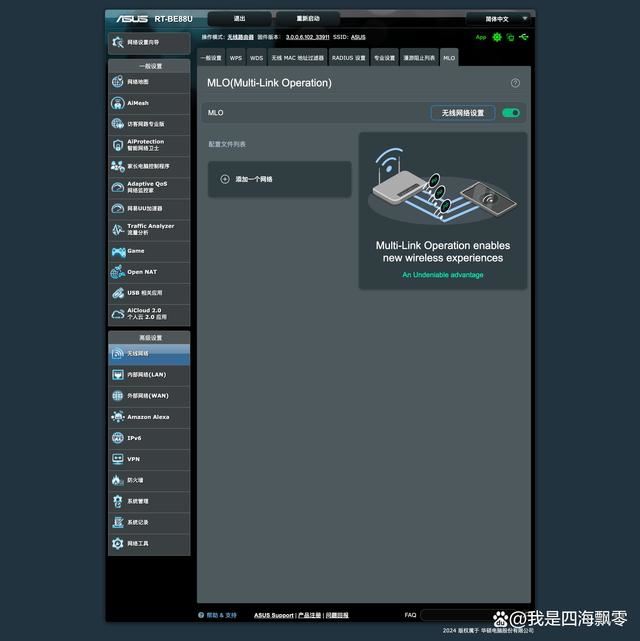Click the 无线路由器 operation mode link
640x641 pixels.
240,37
